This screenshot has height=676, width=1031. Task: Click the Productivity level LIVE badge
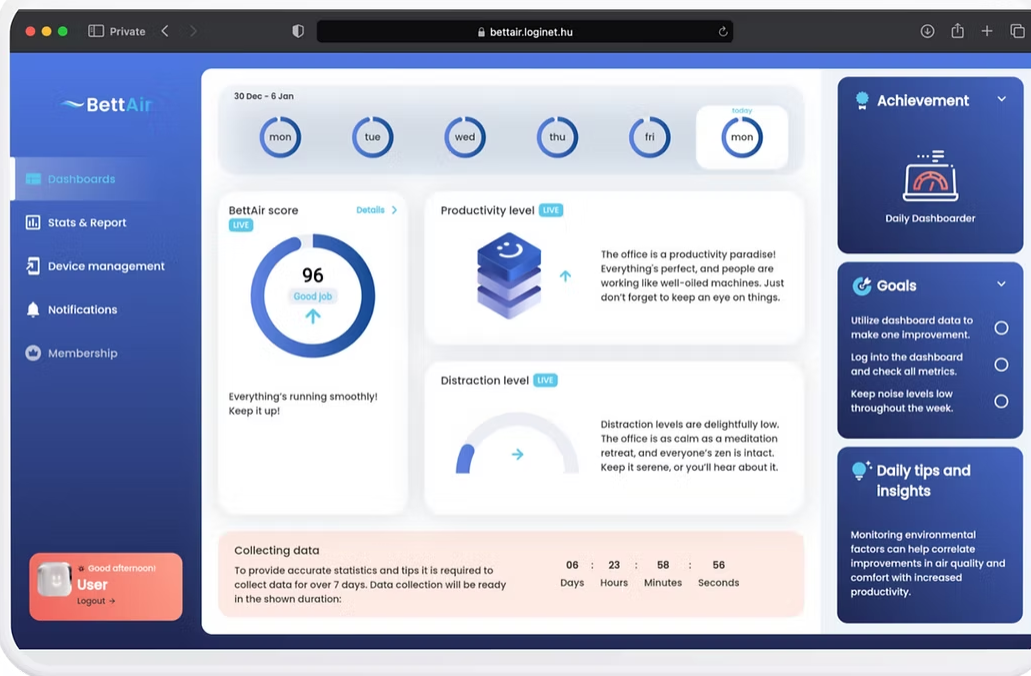[x=551, y=210]
